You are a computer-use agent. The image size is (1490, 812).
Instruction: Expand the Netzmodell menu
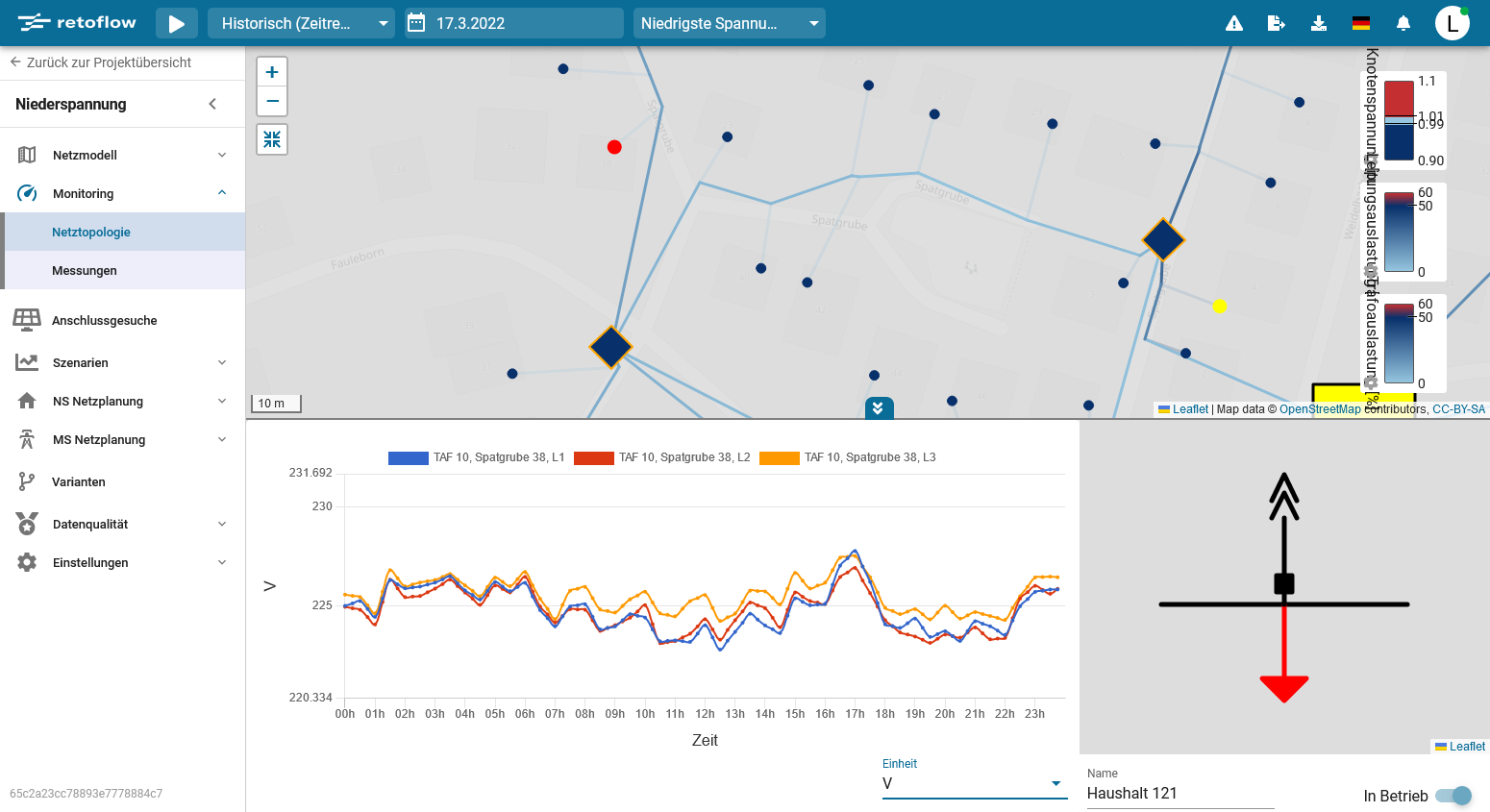[x=222, y=155]
